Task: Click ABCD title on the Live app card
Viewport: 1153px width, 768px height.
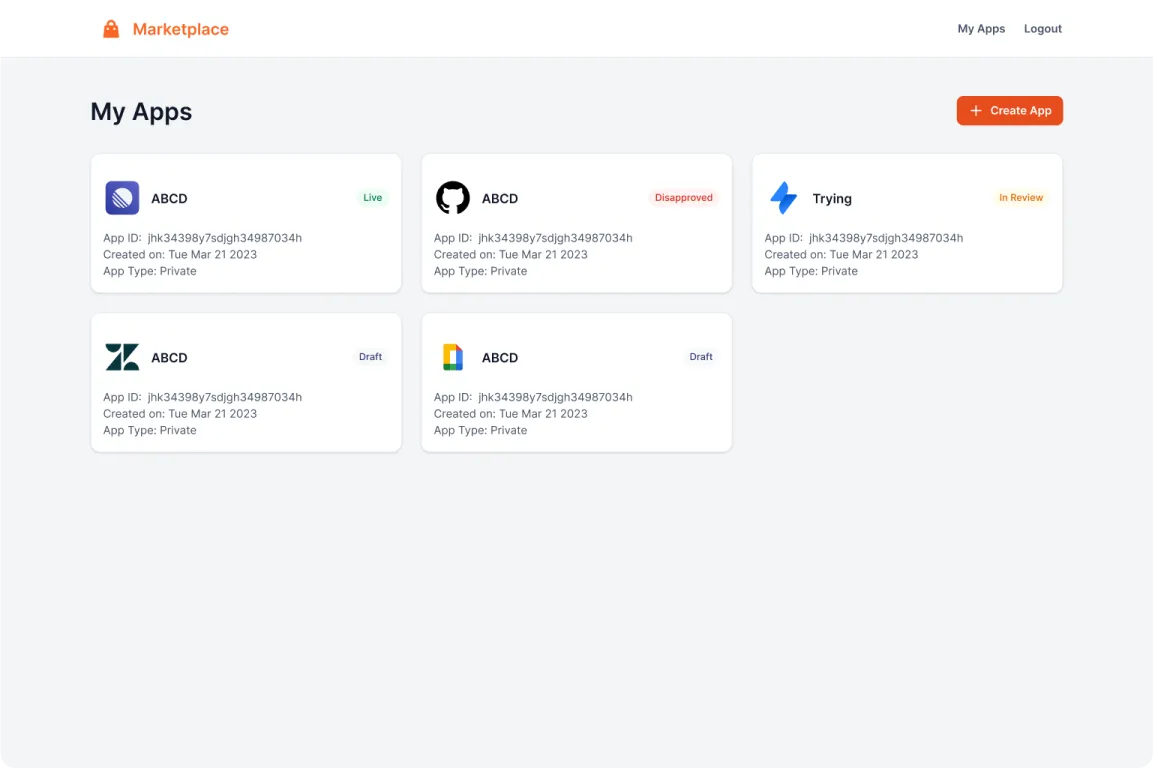Action: point(169,199)
